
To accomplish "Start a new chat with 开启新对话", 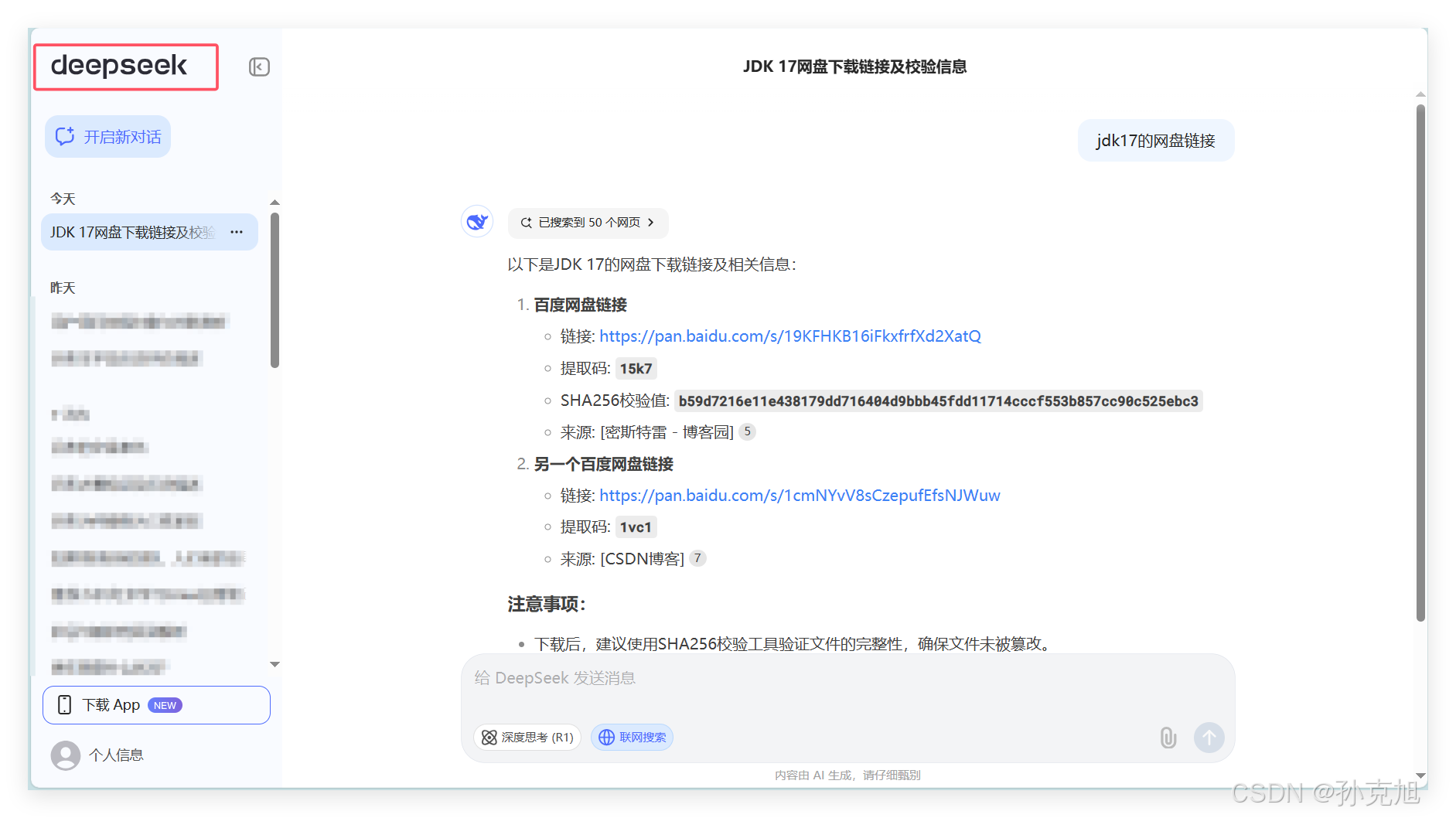I will click(108, 137).
